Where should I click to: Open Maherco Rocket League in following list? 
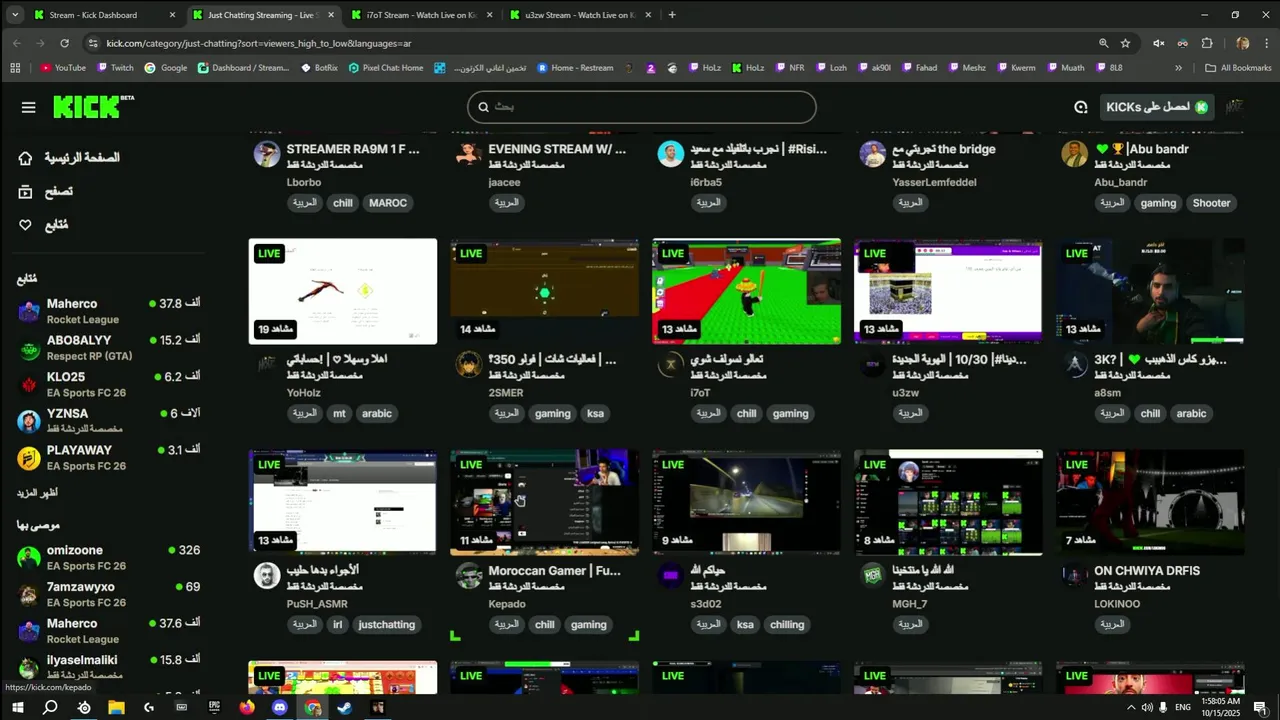(108, 311)
